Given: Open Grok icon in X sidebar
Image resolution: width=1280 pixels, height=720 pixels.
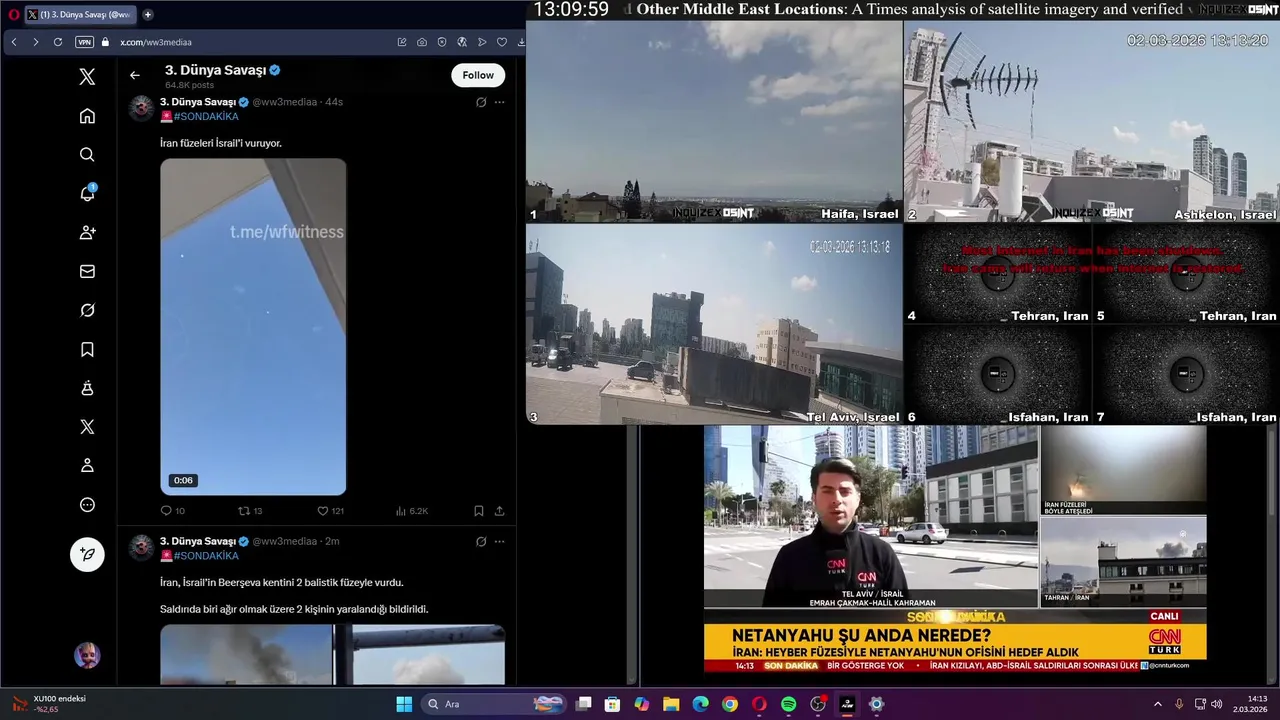Looking at the screenshot, I should 87,310.
